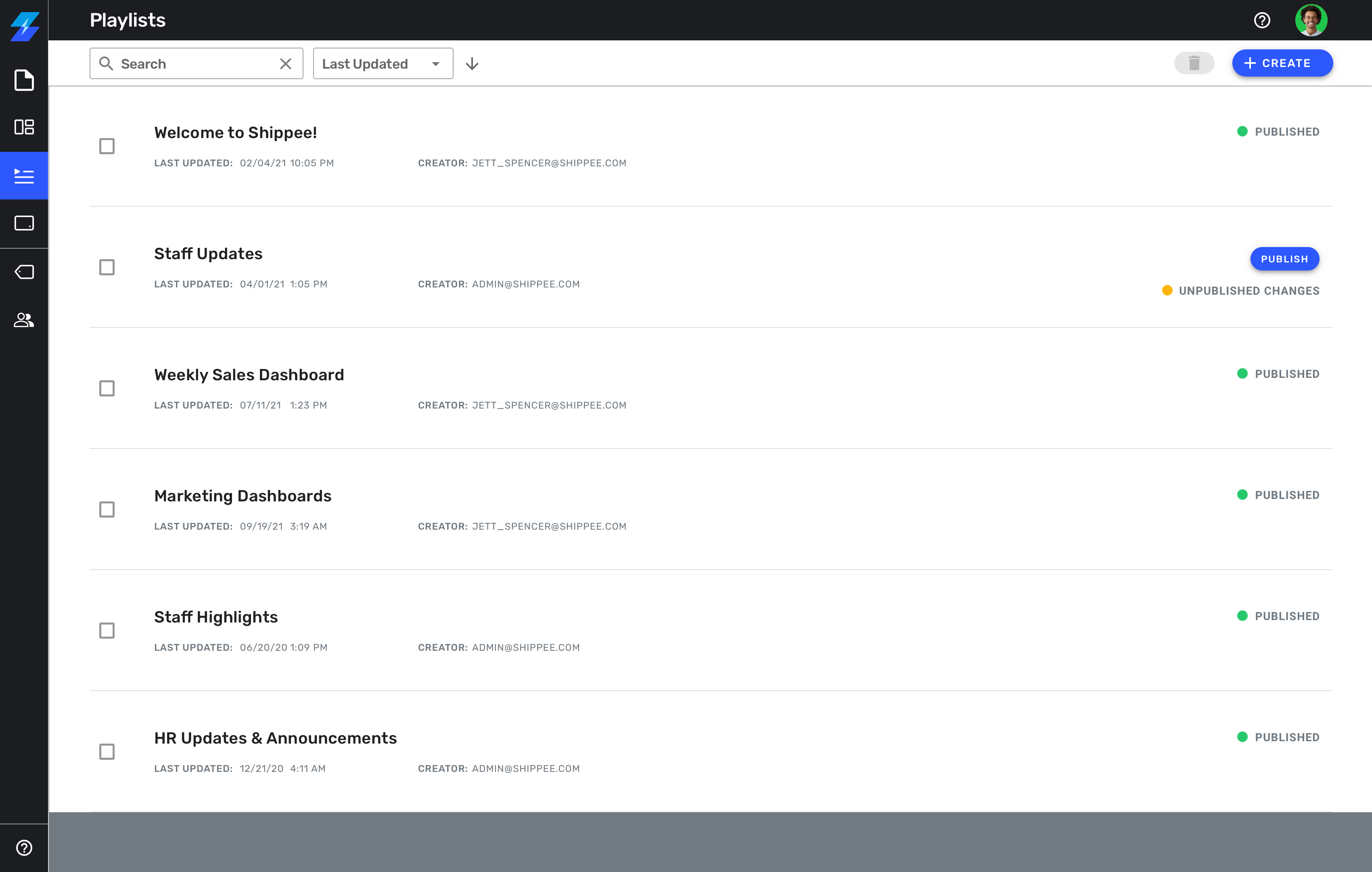Screen dimensions: 1372x872
Task: Click the Playlists sidebar icon
Action: [24, 176]
